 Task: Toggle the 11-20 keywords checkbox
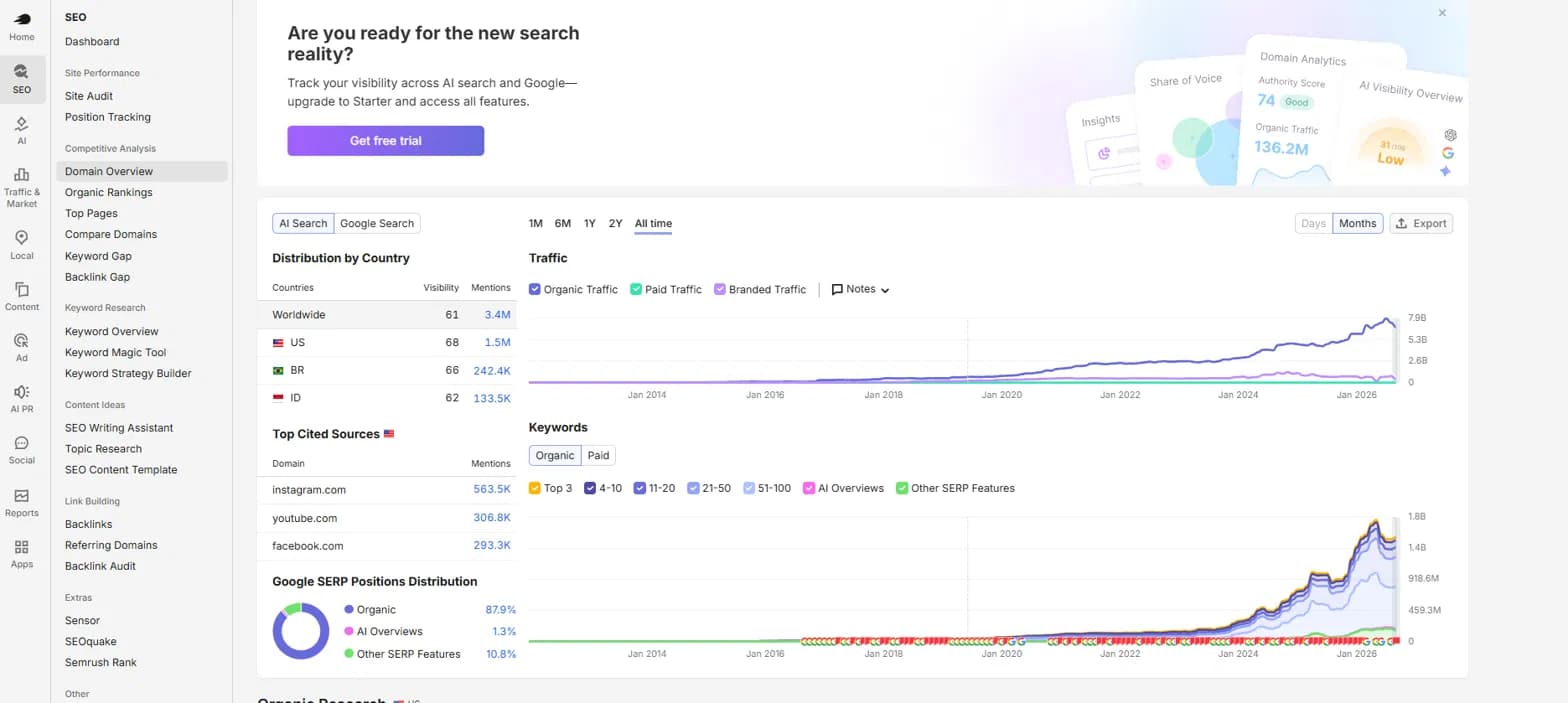(x=640, y=488)
